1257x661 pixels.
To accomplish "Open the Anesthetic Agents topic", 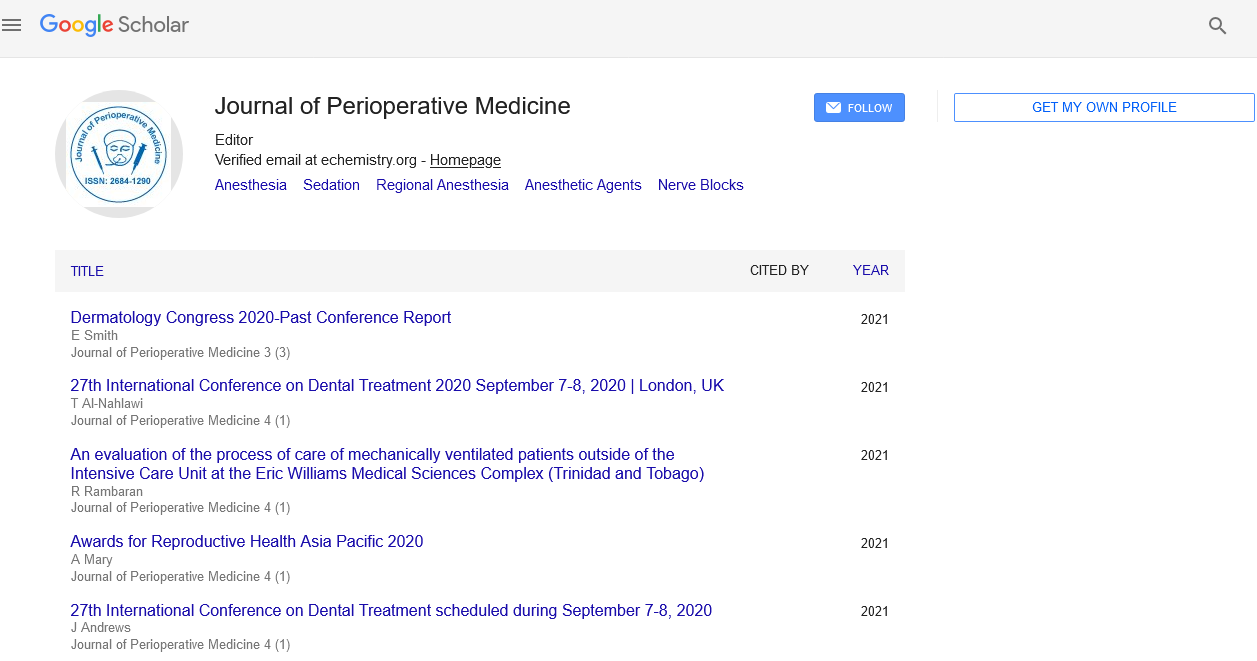I will click(583, 185).
